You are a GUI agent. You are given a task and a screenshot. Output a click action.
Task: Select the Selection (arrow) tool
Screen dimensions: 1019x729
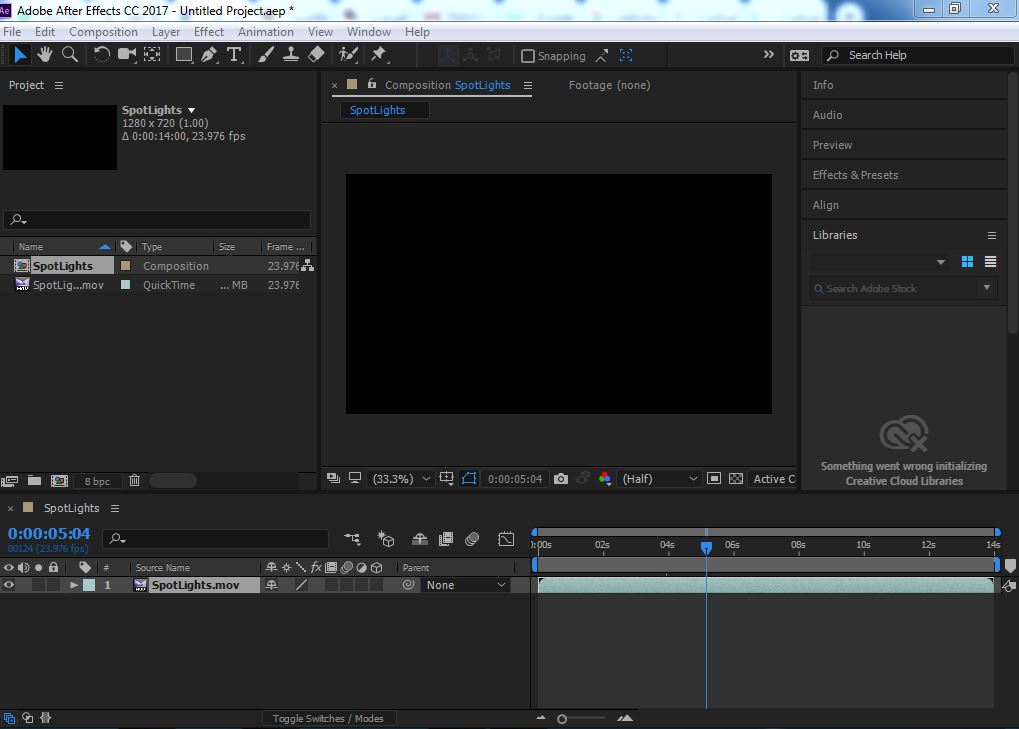click(20, 55)
